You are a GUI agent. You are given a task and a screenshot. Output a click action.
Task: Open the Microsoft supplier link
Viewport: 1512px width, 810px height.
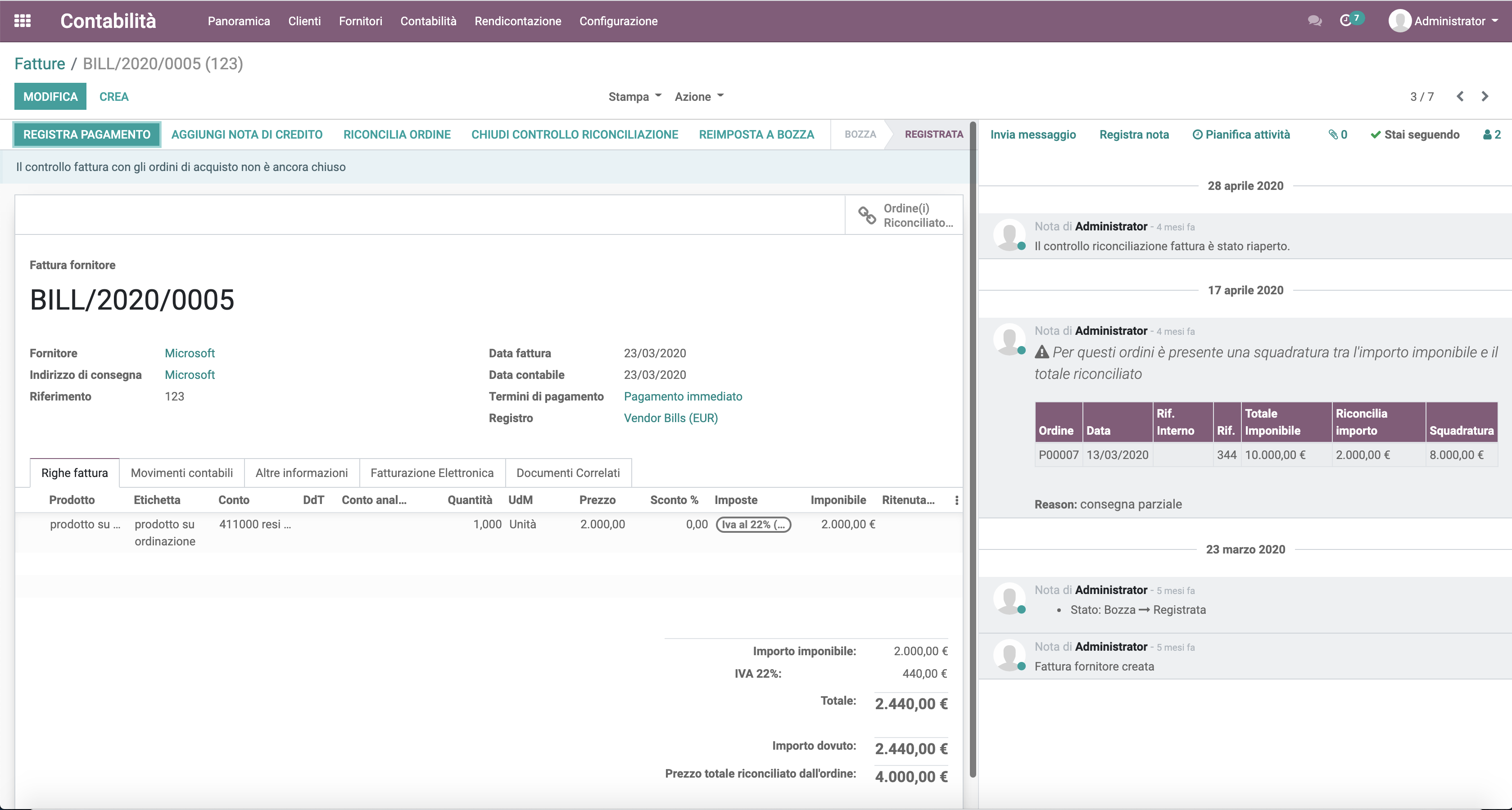pos(190,353)
